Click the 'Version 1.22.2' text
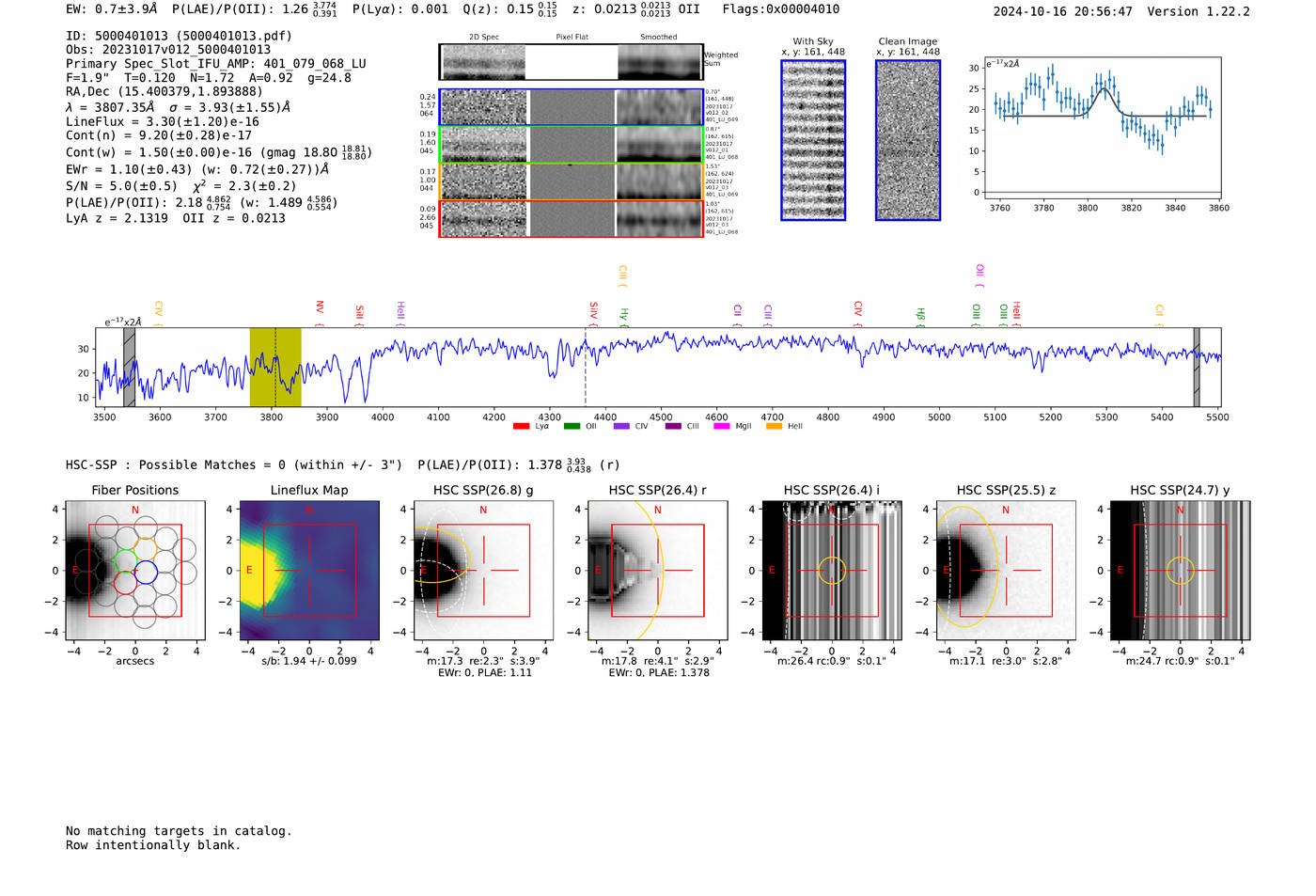 1198,11
